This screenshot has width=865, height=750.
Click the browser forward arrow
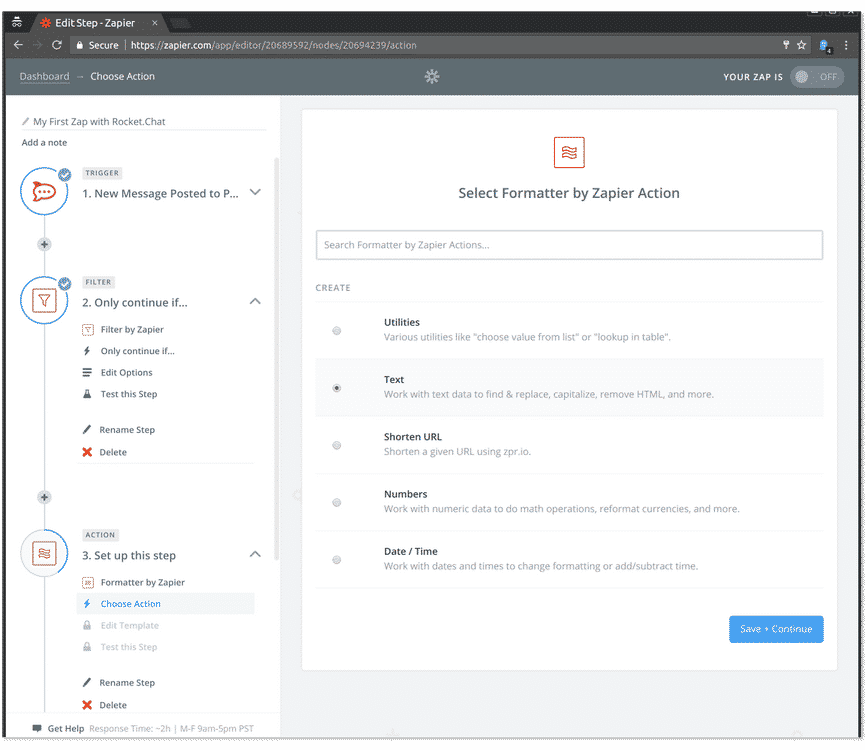tap(37, 45)
